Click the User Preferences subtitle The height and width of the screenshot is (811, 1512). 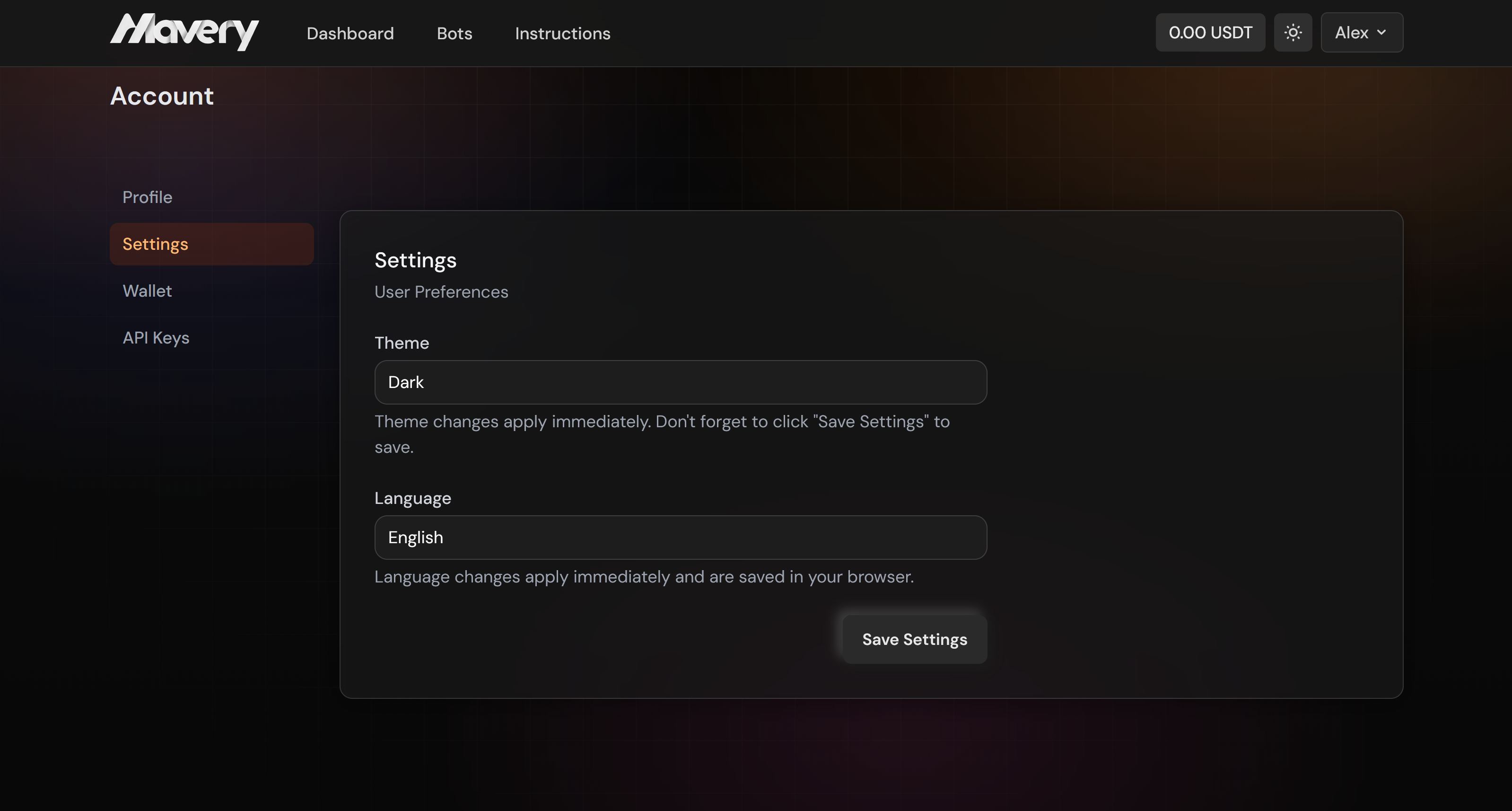coord(441,292)
